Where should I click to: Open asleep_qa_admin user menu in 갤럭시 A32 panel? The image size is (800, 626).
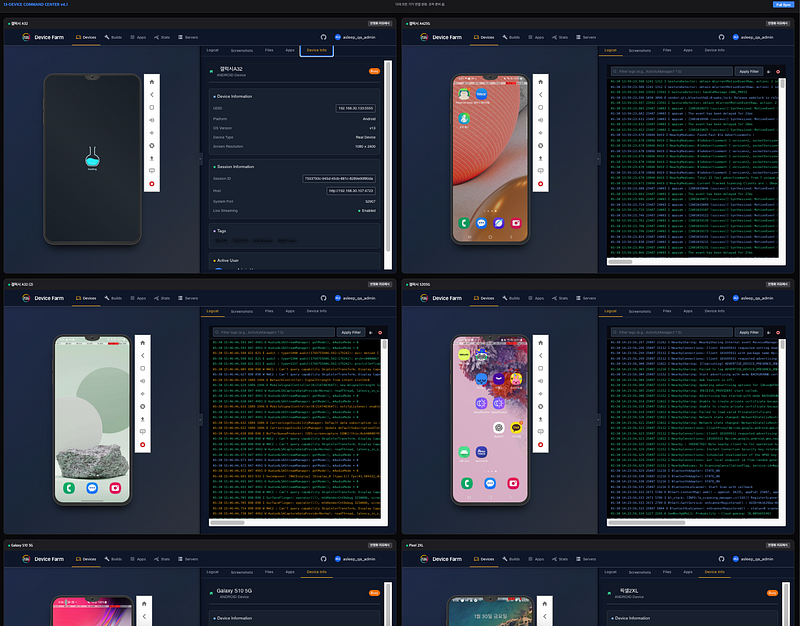[x=355, y=37]
